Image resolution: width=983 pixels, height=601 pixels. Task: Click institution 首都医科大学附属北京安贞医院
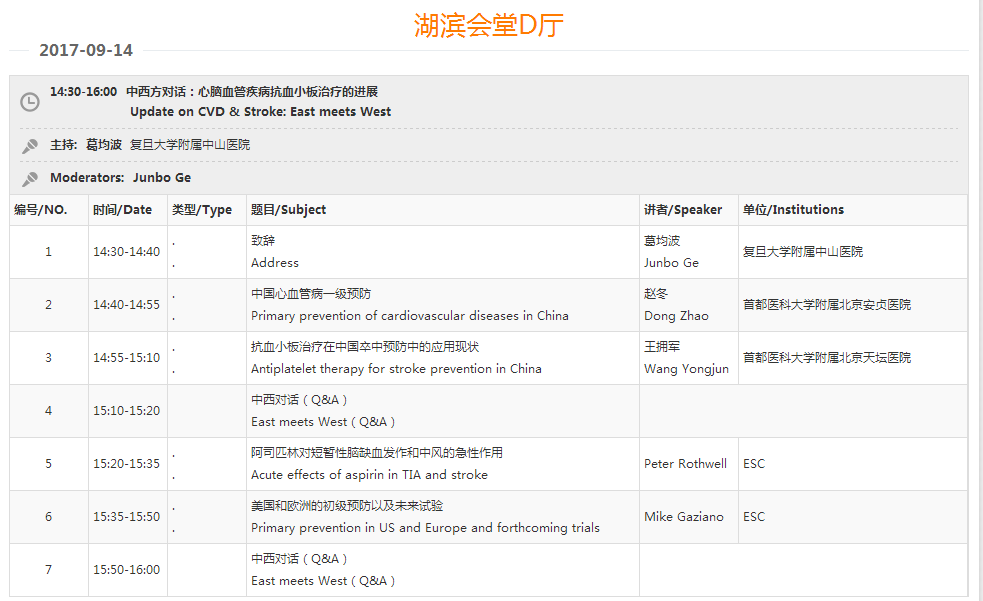pyautogui.click(x=827, y=305)
